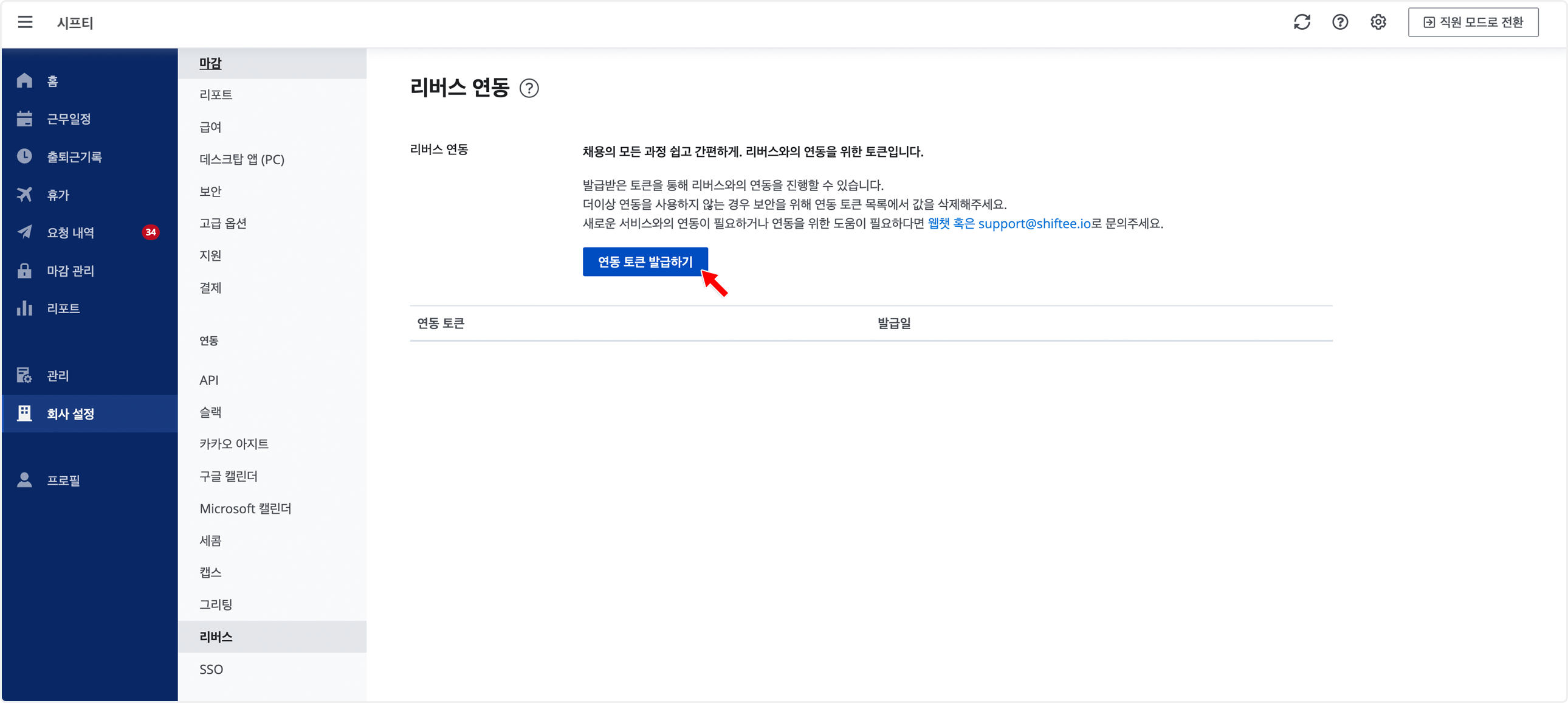Viewport: 1568px width, 703px height.
Task: Click the refresh sync icon
Action: pos(1301,23)
